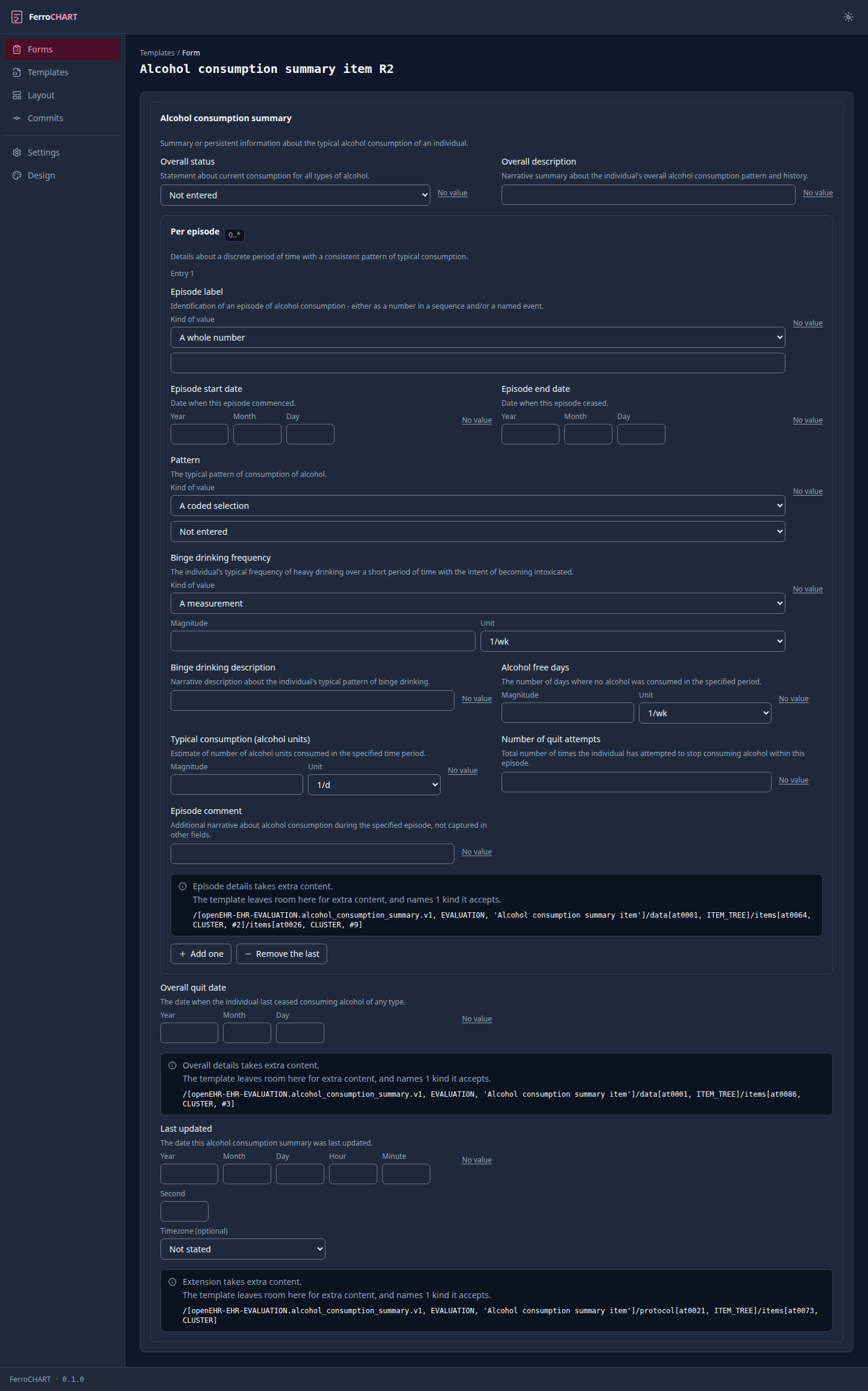Click No value for Last updated
The height and width of the screenshot is (1391, 868).
coord(477,1160)
